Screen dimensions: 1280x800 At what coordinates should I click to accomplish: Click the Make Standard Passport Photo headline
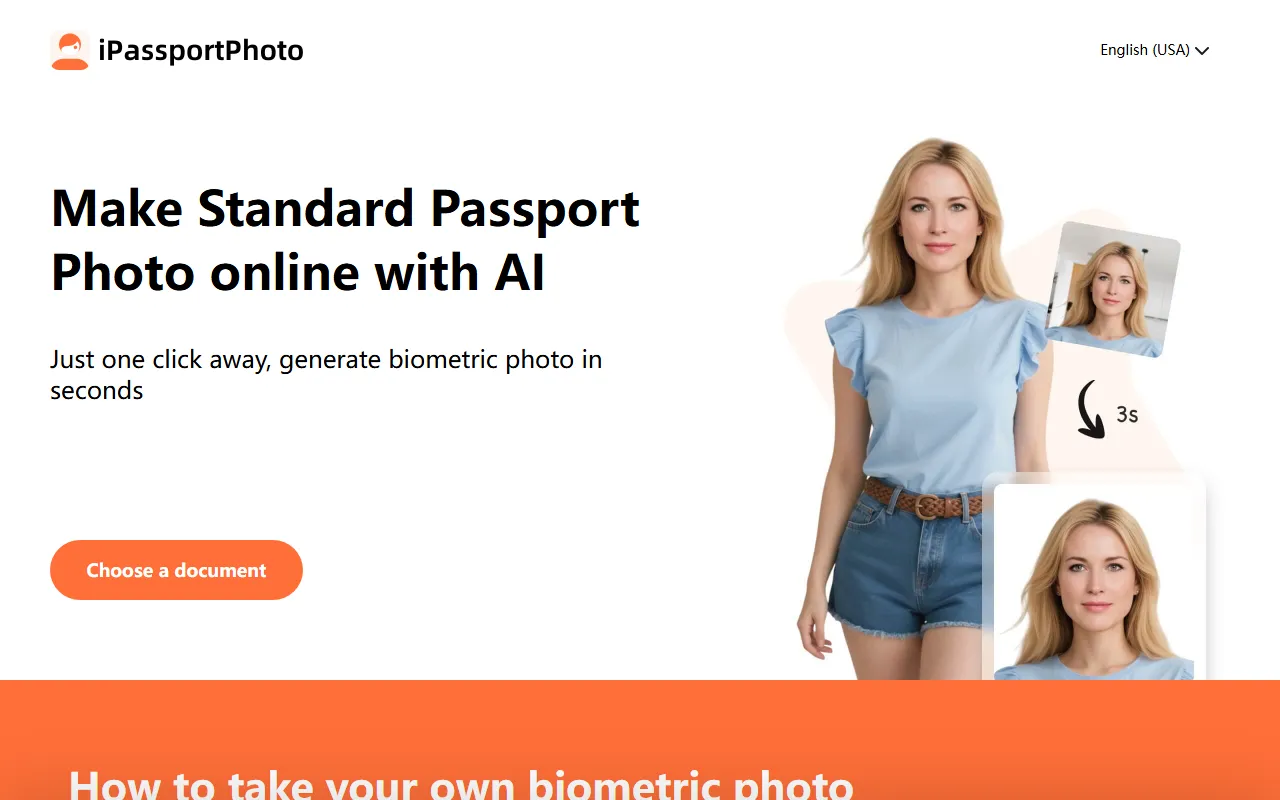(x=345, y=240)
